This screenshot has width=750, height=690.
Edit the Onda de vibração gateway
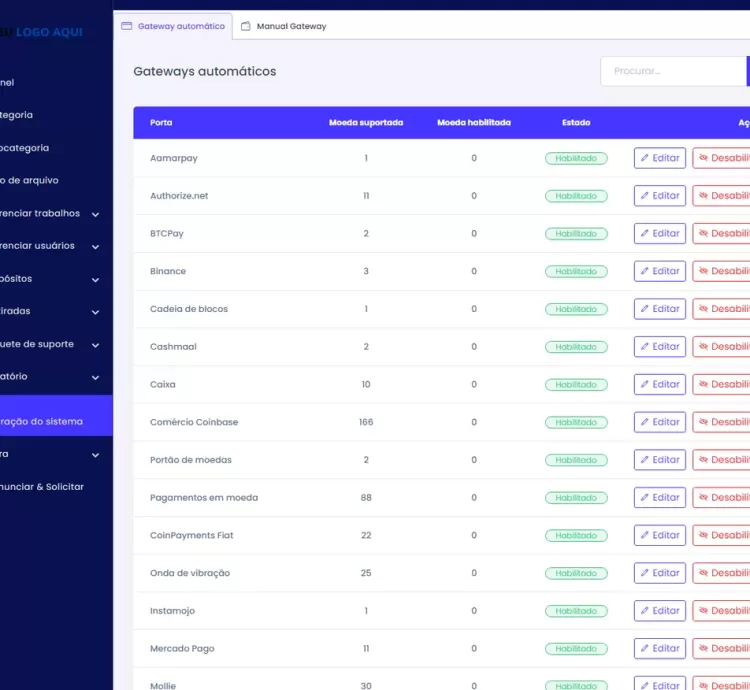click(x=660, y=573)
